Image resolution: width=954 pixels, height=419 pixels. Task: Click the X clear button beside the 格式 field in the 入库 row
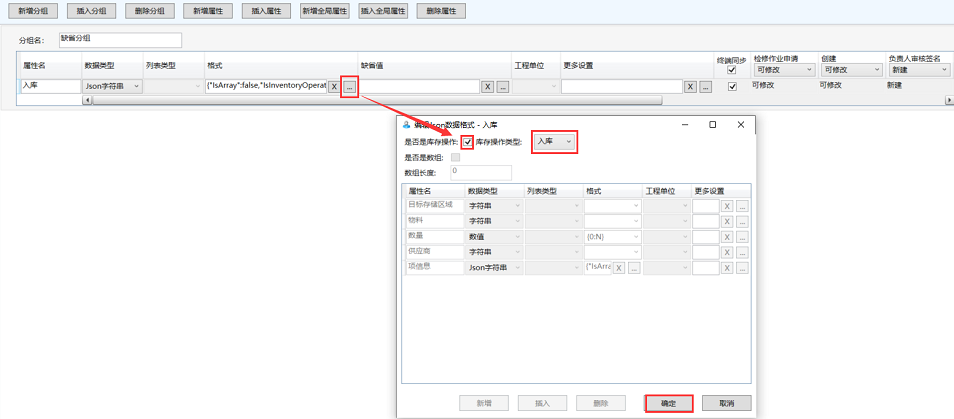click(x=334, y=87)
